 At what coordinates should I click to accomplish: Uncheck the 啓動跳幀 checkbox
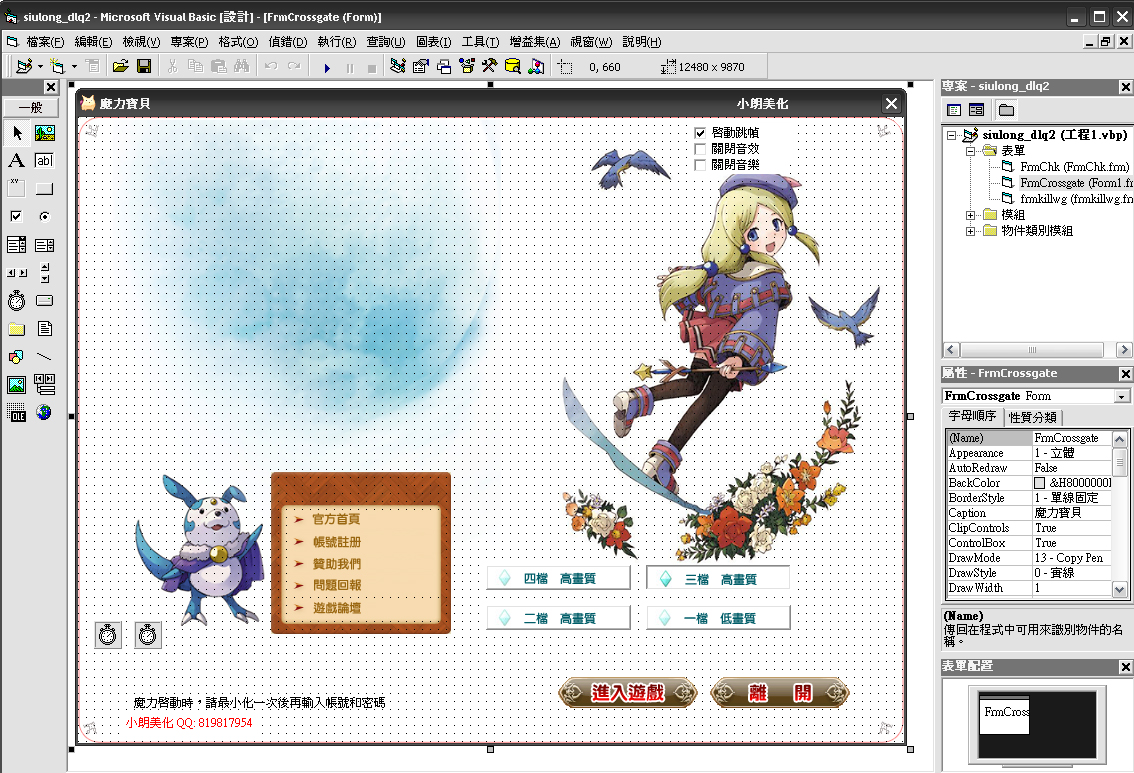pyautogui.click(x=701, y=133)
